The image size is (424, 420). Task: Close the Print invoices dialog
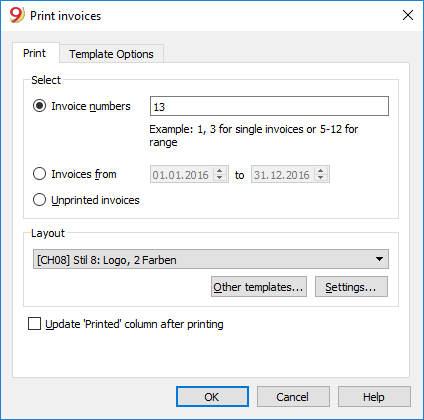[x=408, y=15]
